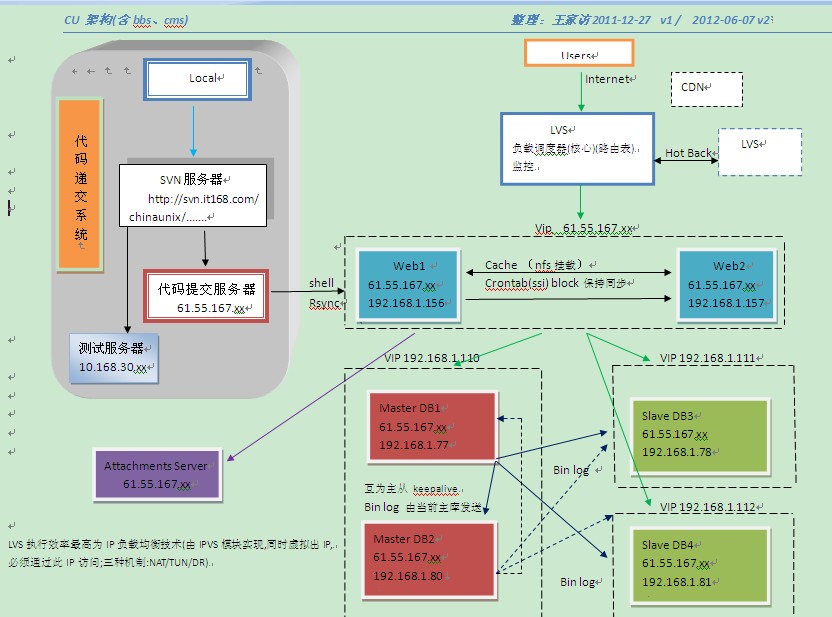Select the dashed CDN box

pos(705,89)
